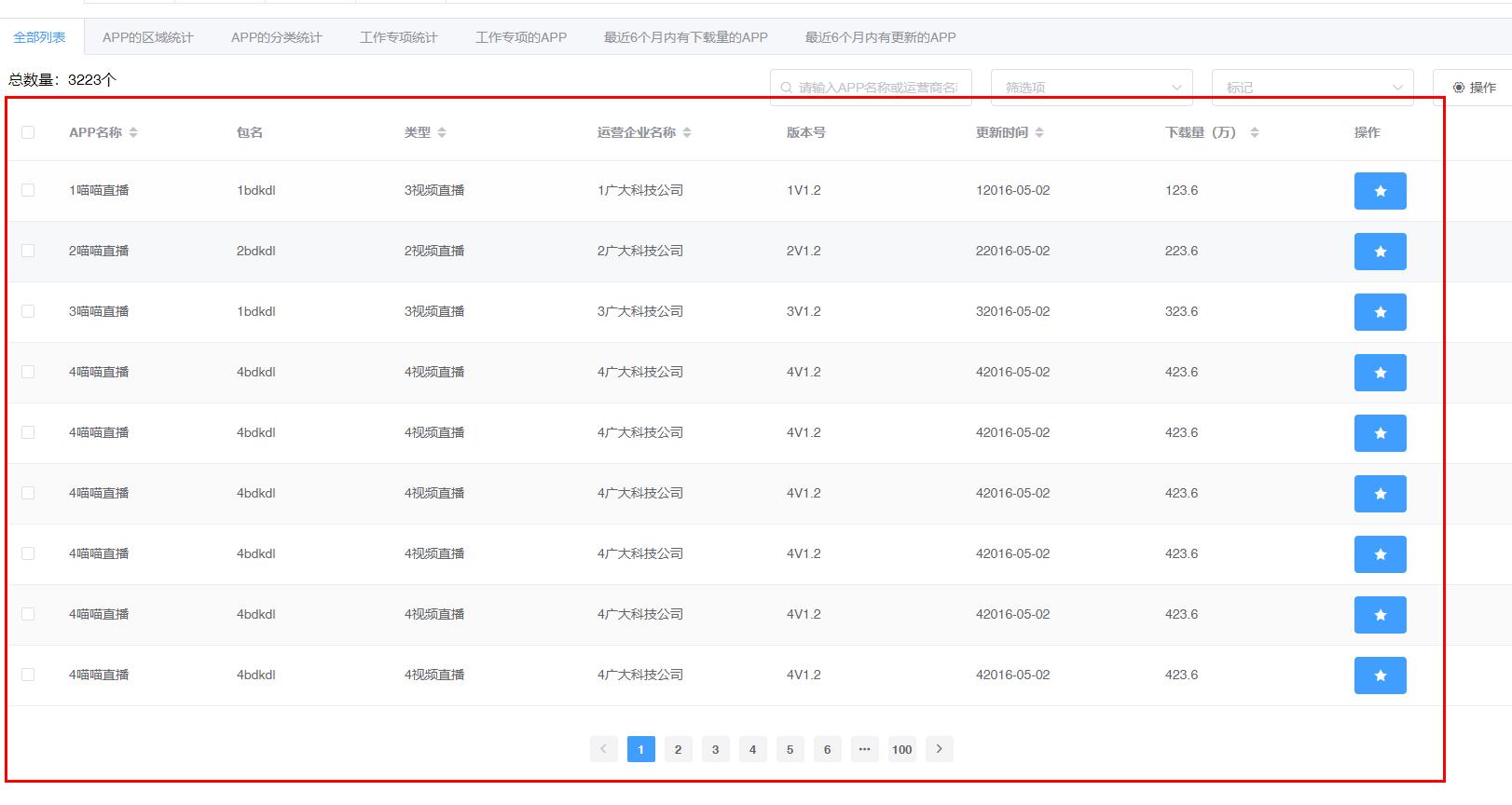Sort by 运营企业名称 column arrows
The image size is (1512, 805).
click(687, 132)
